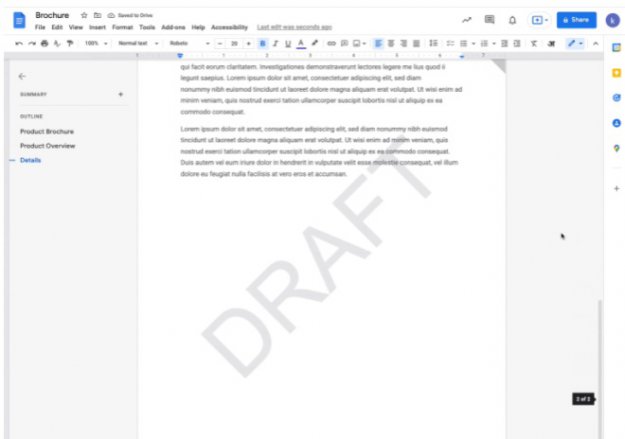Open the Insert menu
The height and width of the screenshot is (439, 625).
point(97,27)
